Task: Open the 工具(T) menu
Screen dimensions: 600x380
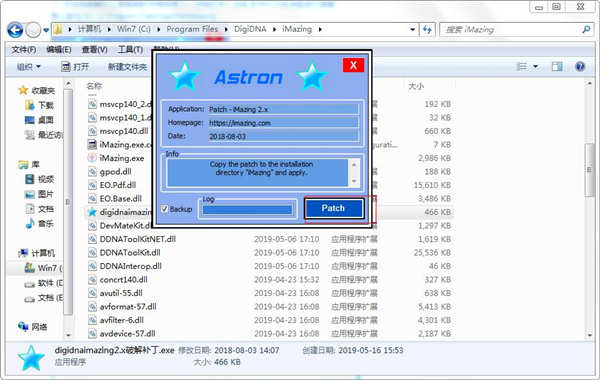Action: click(x=130, y=50)
